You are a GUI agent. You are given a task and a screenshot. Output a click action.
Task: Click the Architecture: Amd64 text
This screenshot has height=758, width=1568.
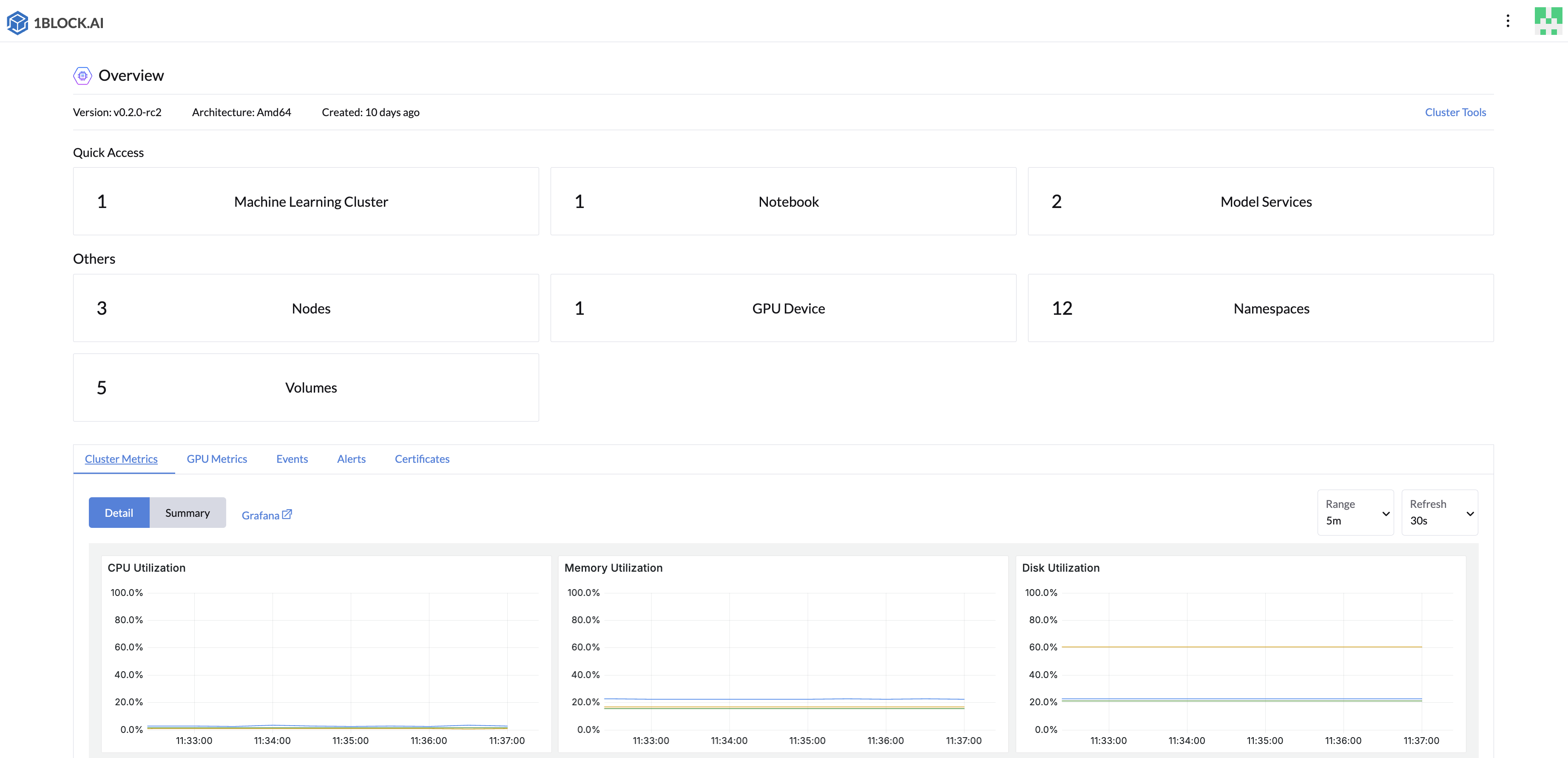pos(241,112)
